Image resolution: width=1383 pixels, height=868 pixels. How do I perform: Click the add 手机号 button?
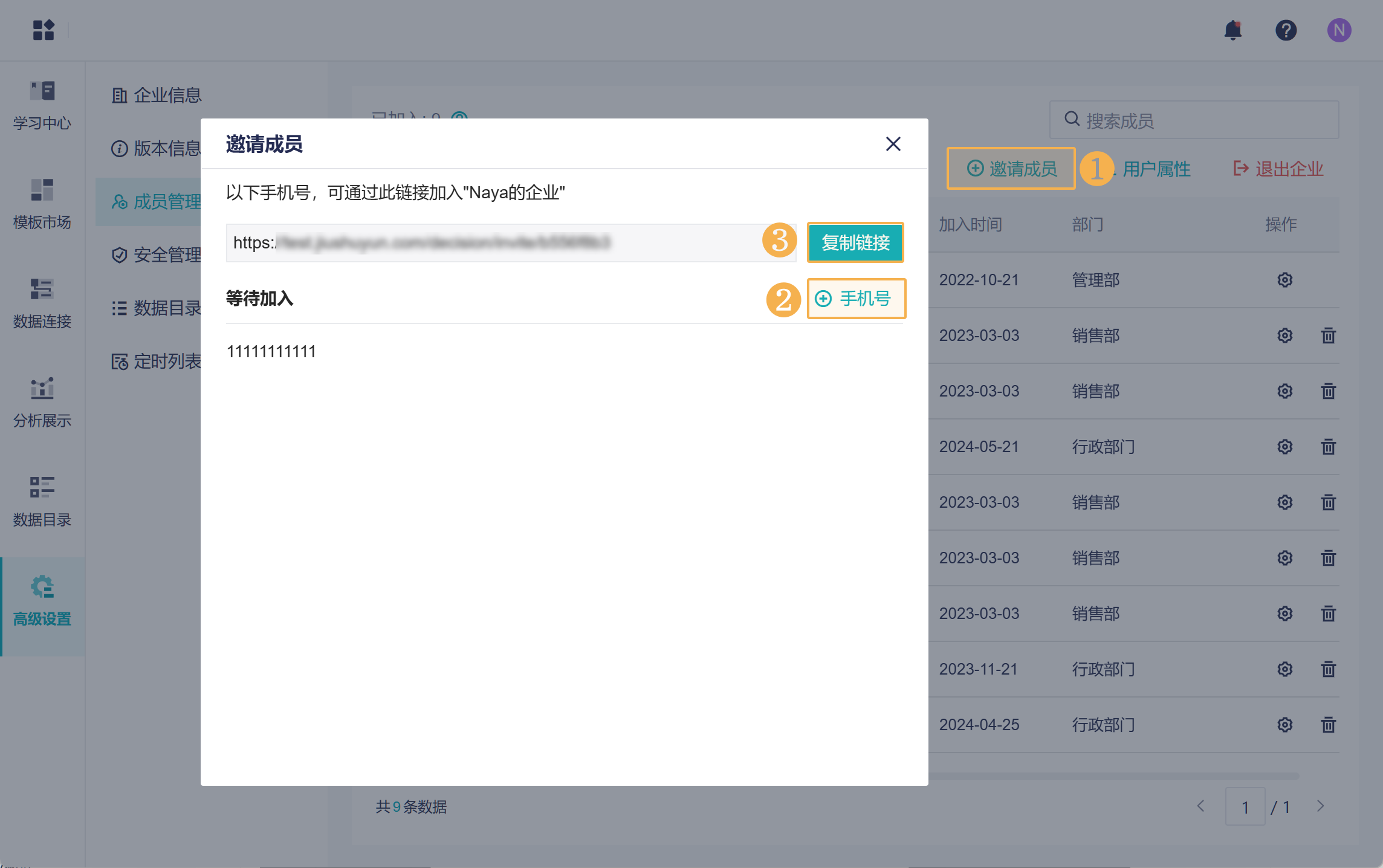[856, 299]
